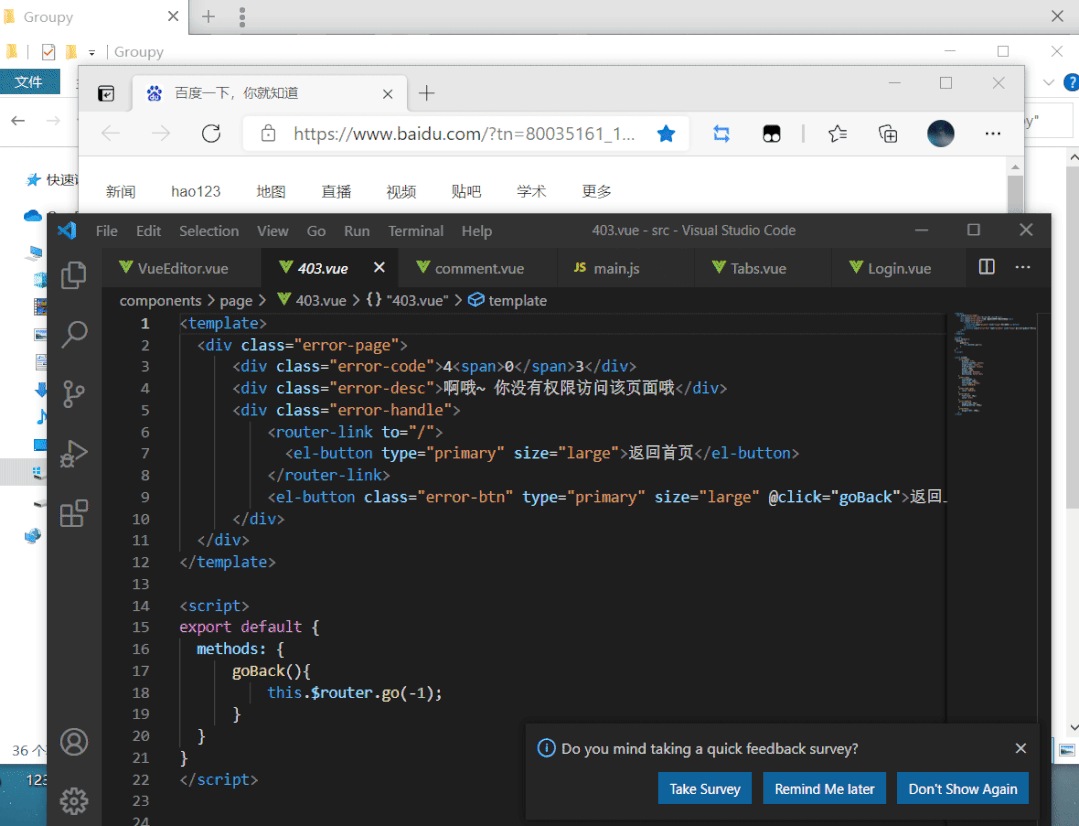Click the 文件 tab in Explorer ribbon

click(x=29, y=82)
